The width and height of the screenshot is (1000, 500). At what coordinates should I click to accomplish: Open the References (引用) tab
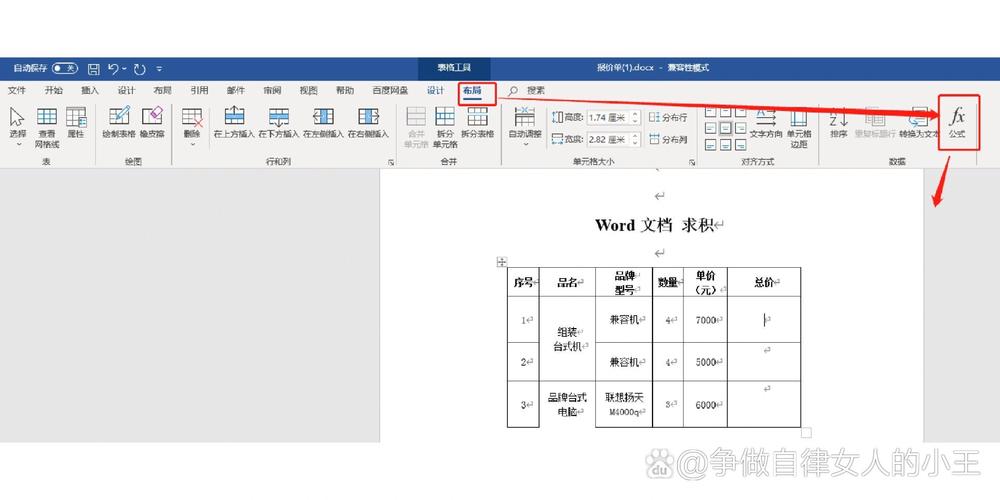pos(199,91)
